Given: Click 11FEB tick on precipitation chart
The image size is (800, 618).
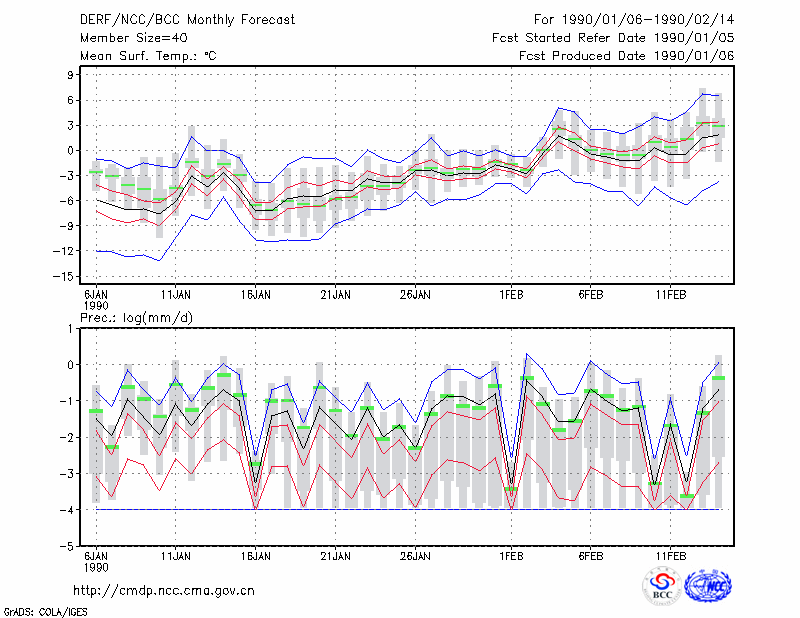Looking at the screenshot, I should [670, 556].
